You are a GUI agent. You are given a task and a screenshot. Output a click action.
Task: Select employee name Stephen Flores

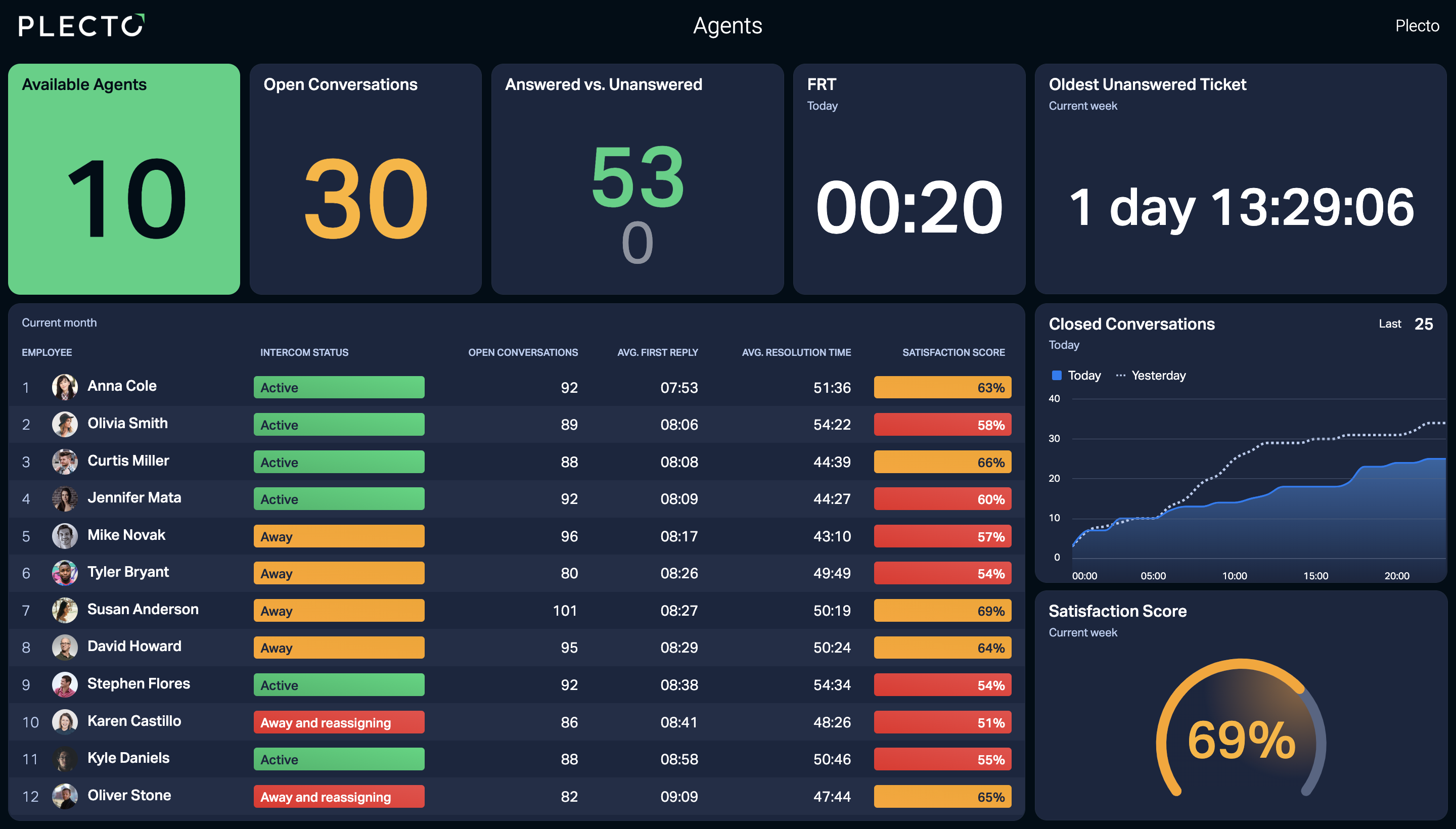point(139,683)
